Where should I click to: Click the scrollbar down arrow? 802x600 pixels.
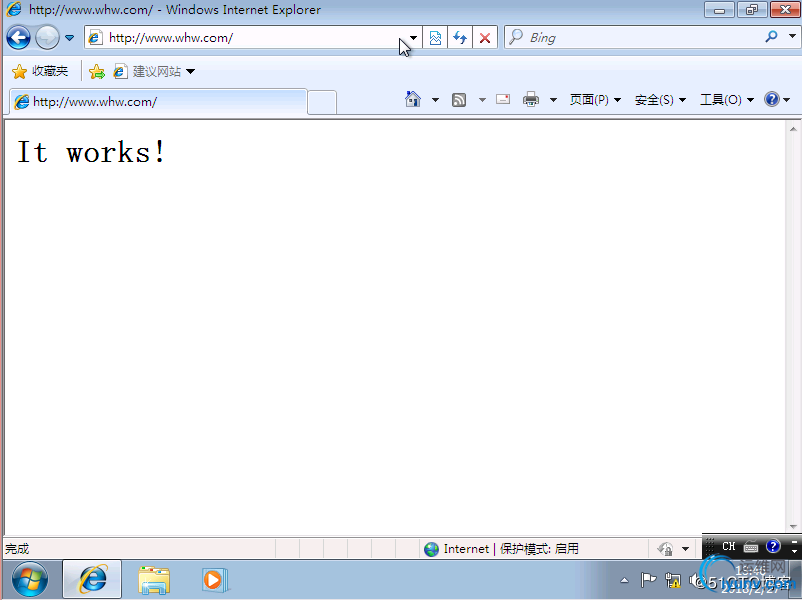click(x=793, y=527)
